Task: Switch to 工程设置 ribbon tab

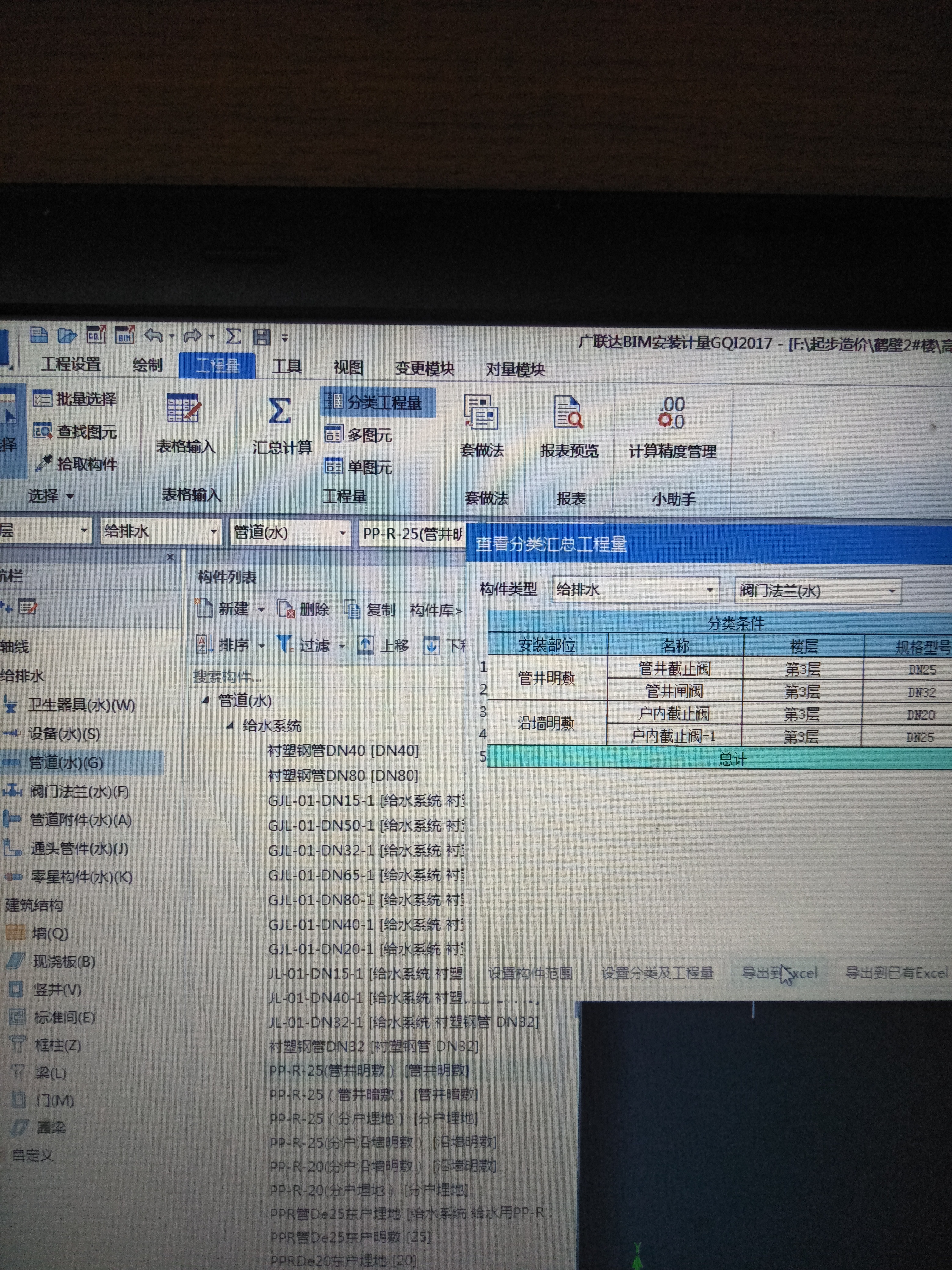Action: (x=70, y=364)
